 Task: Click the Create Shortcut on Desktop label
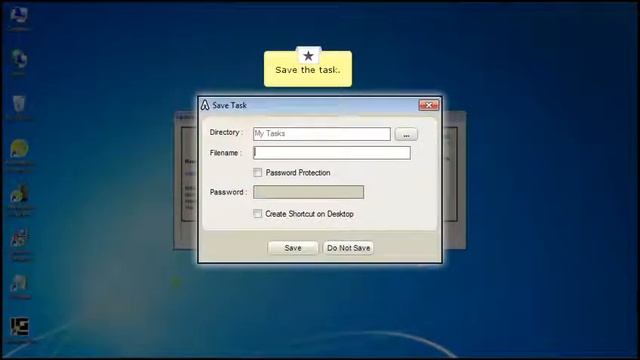coord(309,214)
